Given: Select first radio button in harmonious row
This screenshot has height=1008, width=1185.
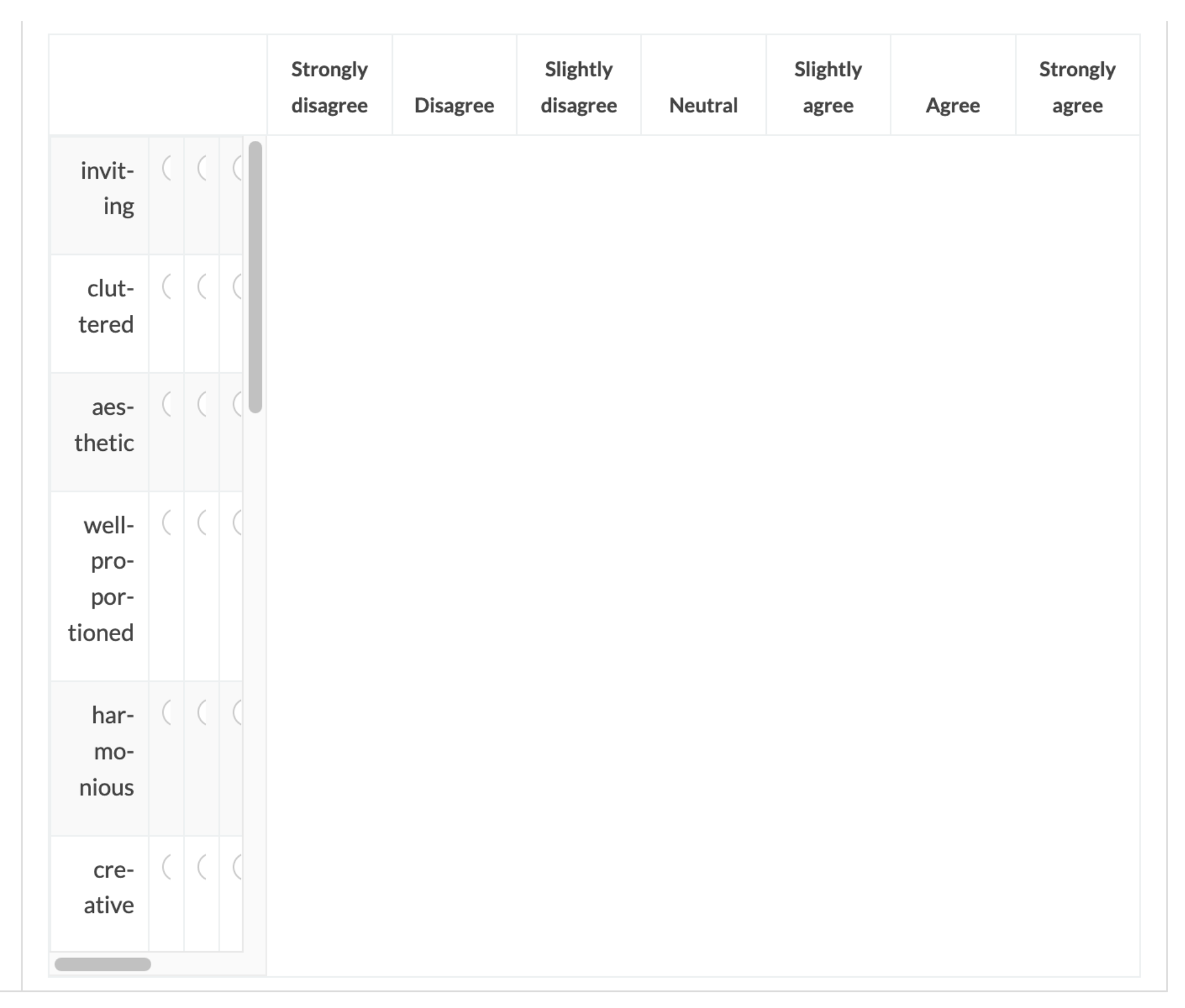Looking at the screenshot, I should pos(167,712).
